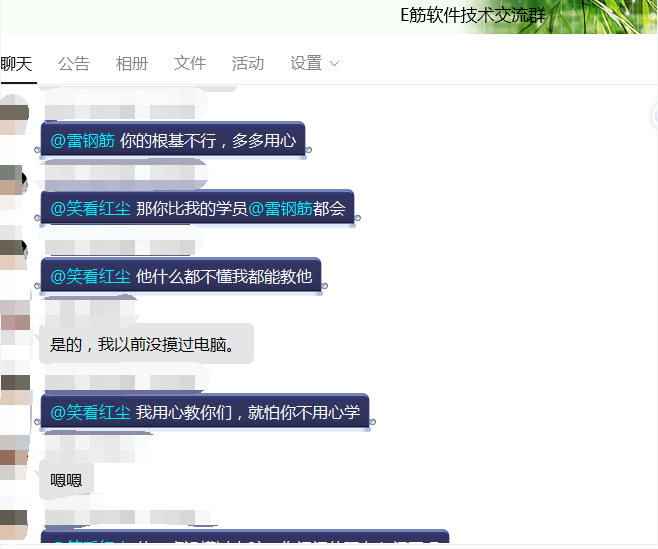Click avatar beside '我用心教你们' message

point(14,389)
